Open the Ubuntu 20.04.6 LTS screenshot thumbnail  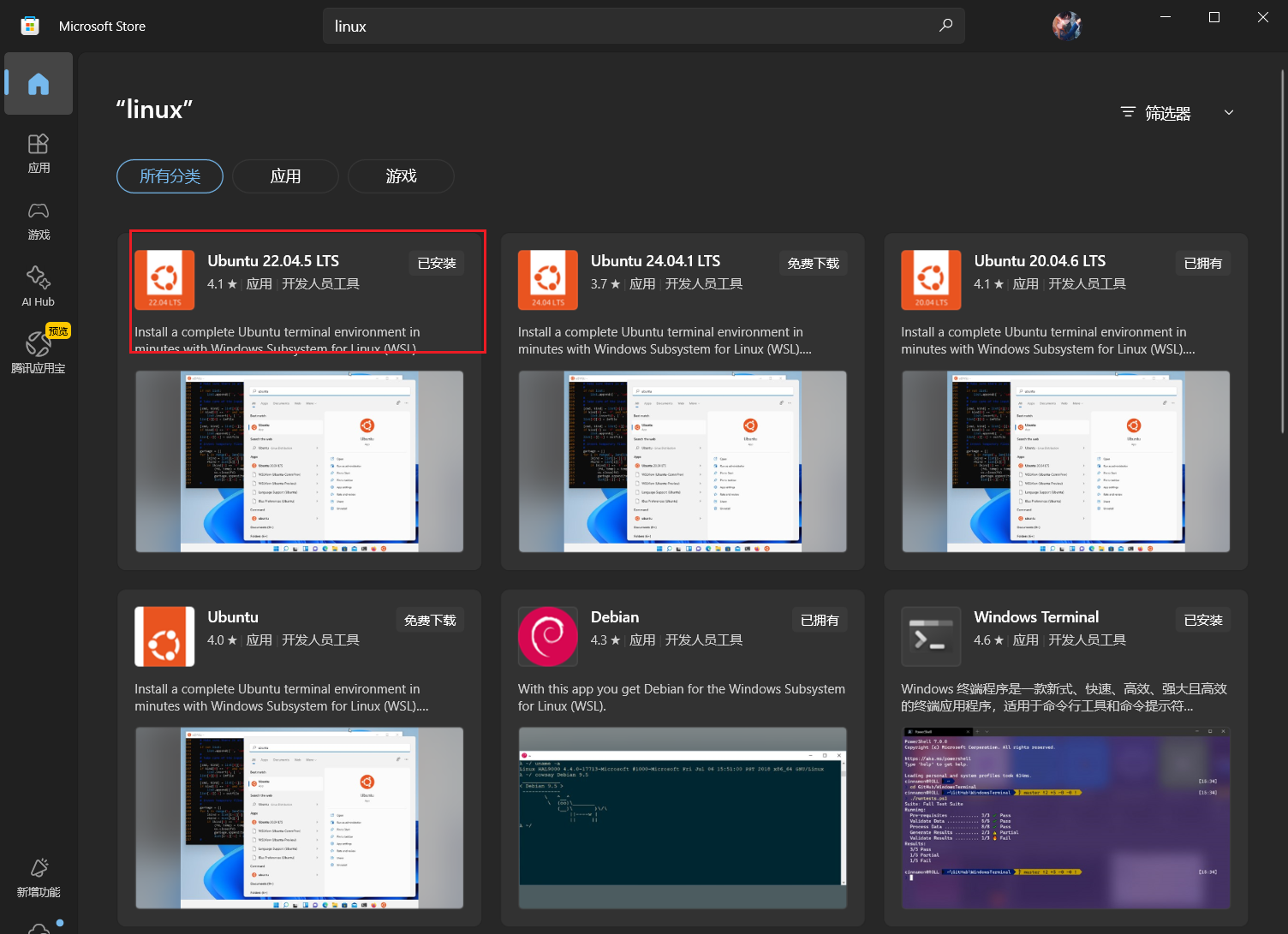tap(1065, 461)
